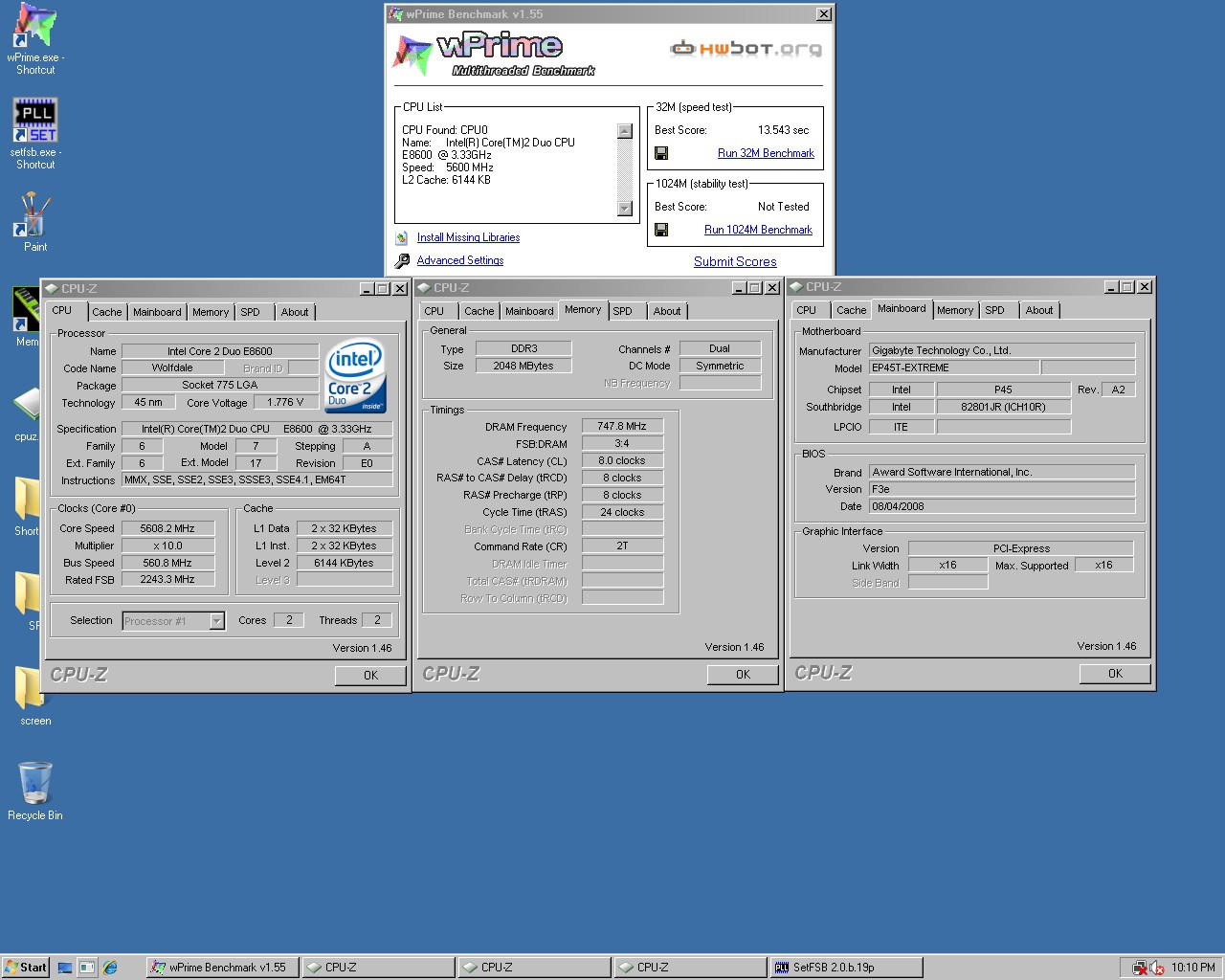Viewport: 1225px width, 980px height.
Task: Click the Install Missing Libraries icon
Action: tap(402, 237)
